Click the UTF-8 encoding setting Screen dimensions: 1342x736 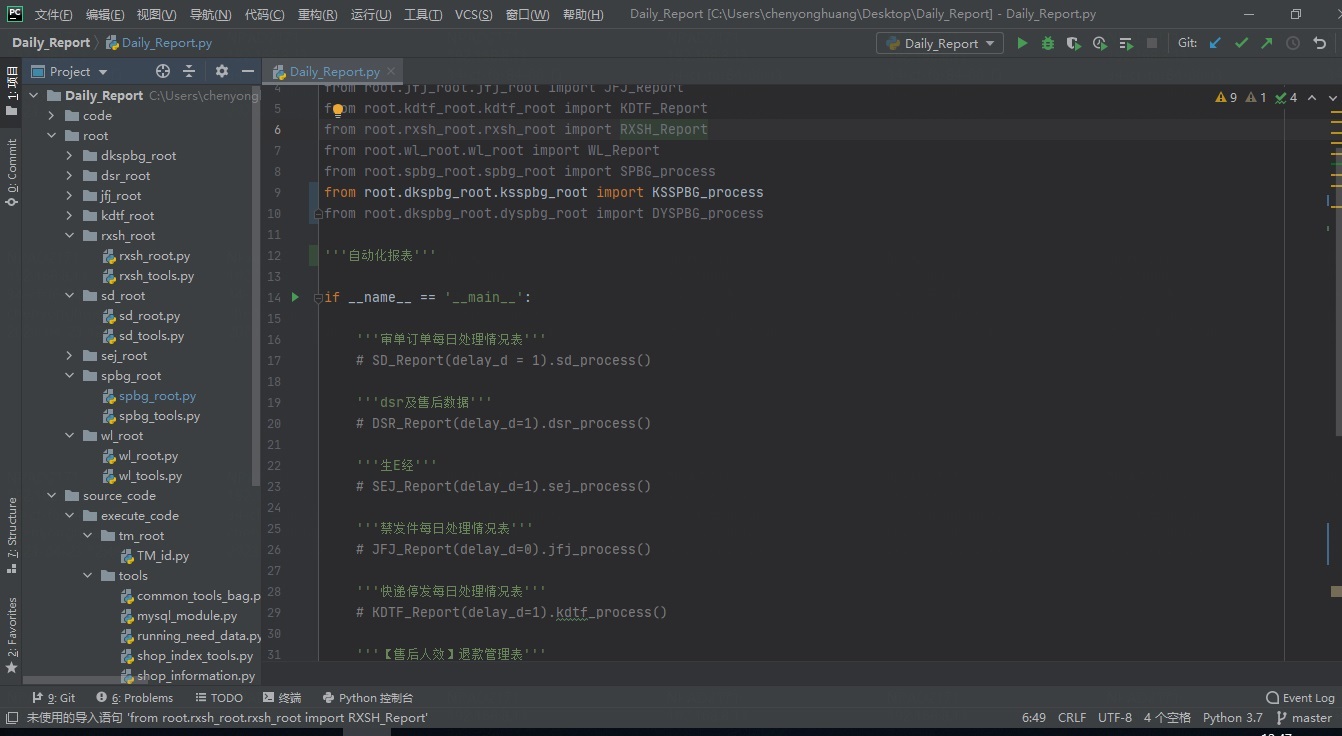click(1115, 718)
